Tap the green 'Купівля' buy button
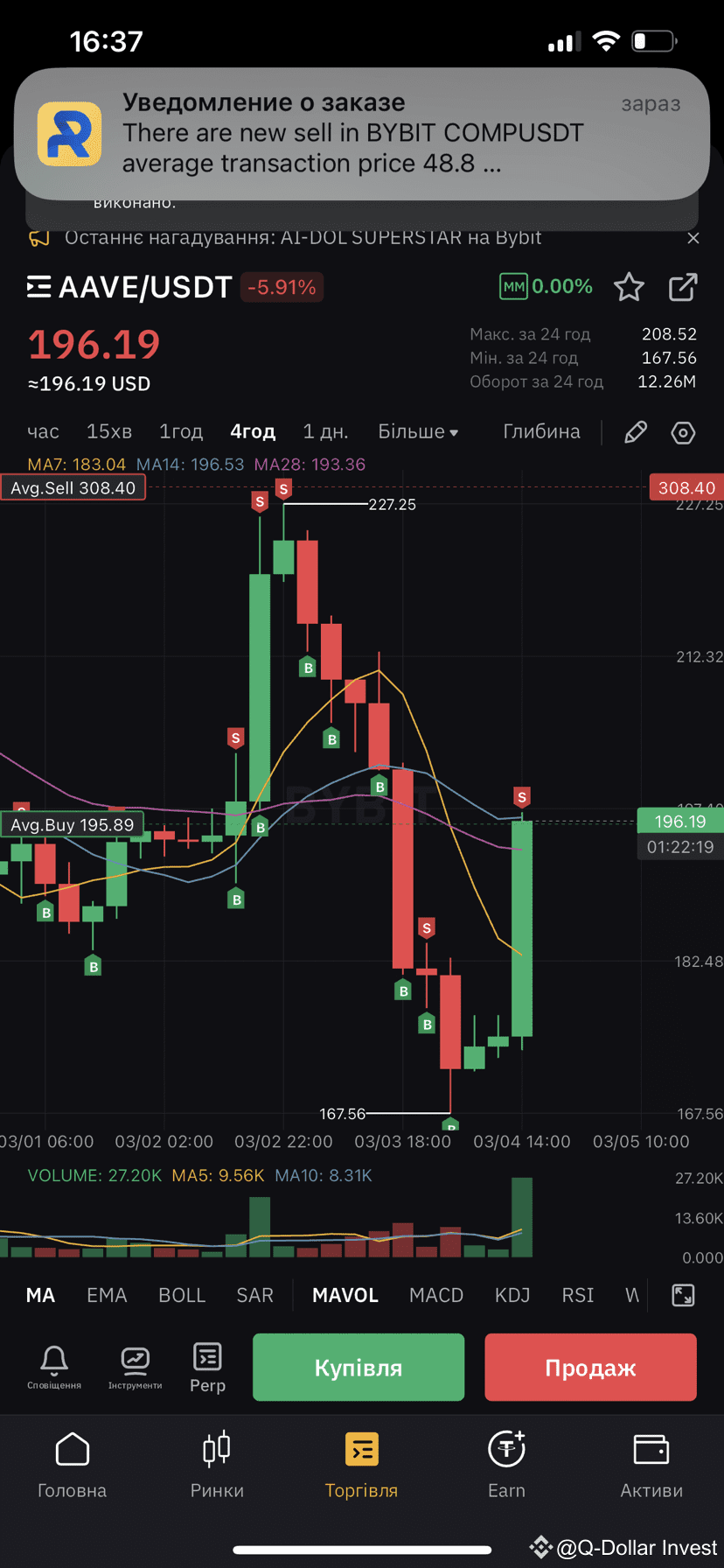724x1568 pixels. [359, 1368]
